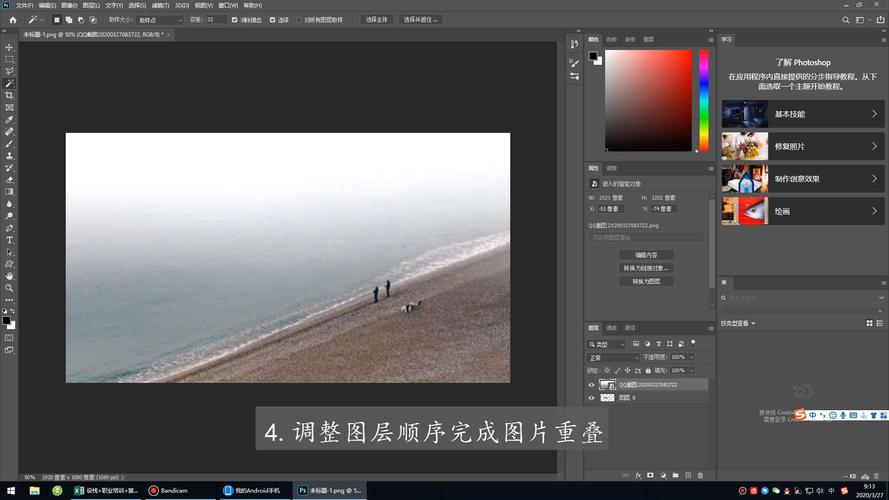Toggle the 消除锯齿 (anti-alias) checkbox
Image resolution: width=889 pixels, height=500 pixels.
[x=235, y=19]
